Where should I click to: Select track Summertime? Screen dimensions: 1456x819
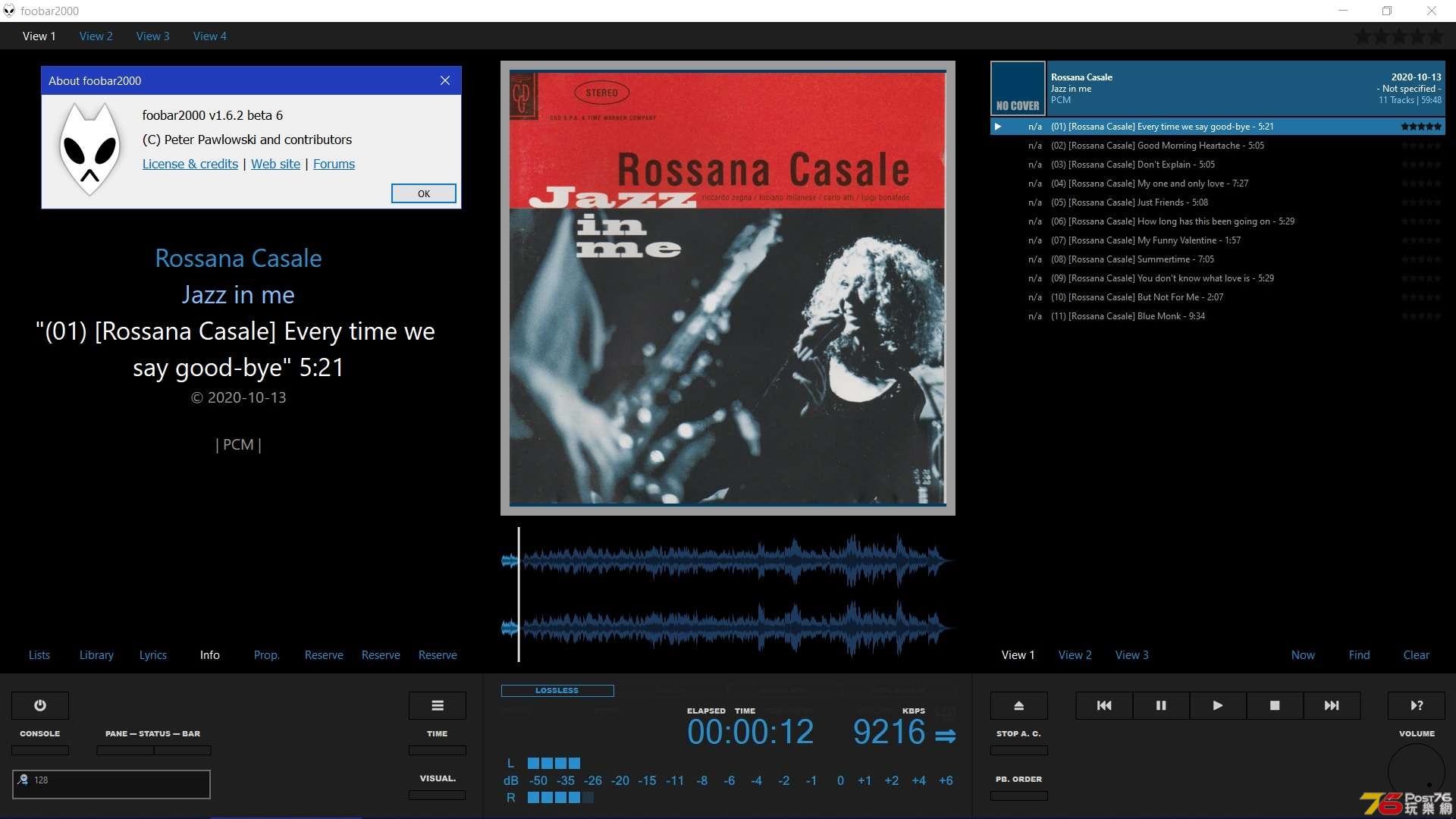click(1218, 259)
